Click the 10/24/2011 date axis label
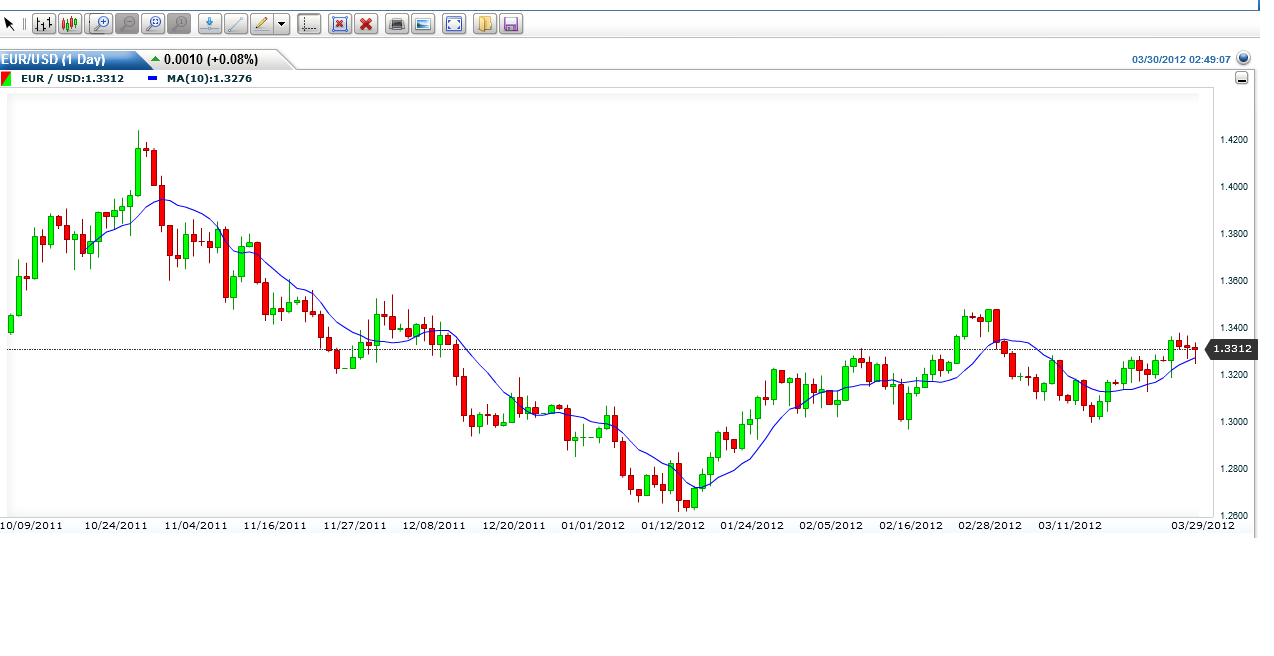Viewport: 1274px width, 656px height. coord(116,525)
